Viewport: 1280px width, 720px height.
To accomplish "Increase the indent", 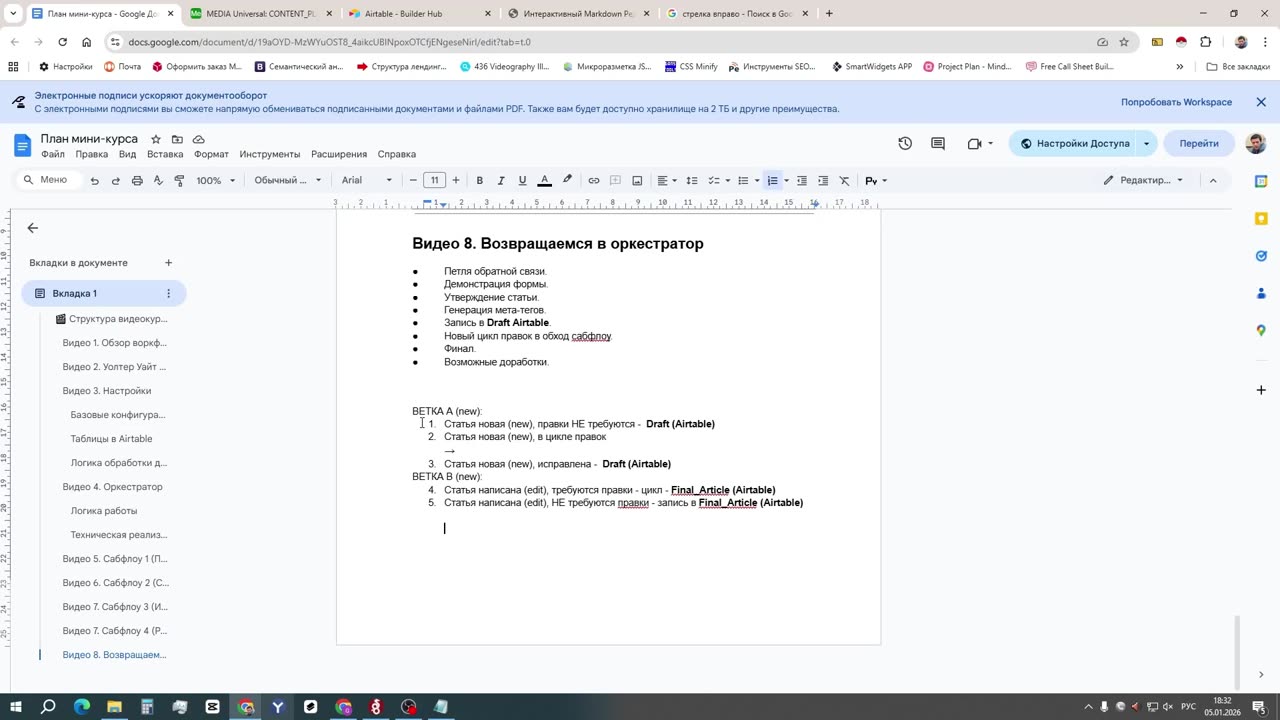I will (823, 181).
